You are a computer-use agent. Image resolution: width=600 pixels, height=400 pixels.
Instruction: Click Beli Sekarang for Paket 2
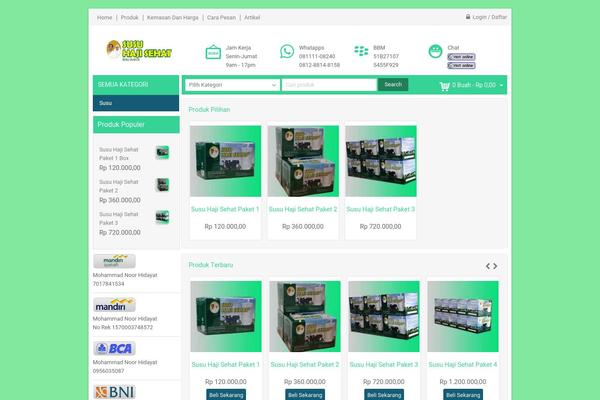tap(305, 395)
